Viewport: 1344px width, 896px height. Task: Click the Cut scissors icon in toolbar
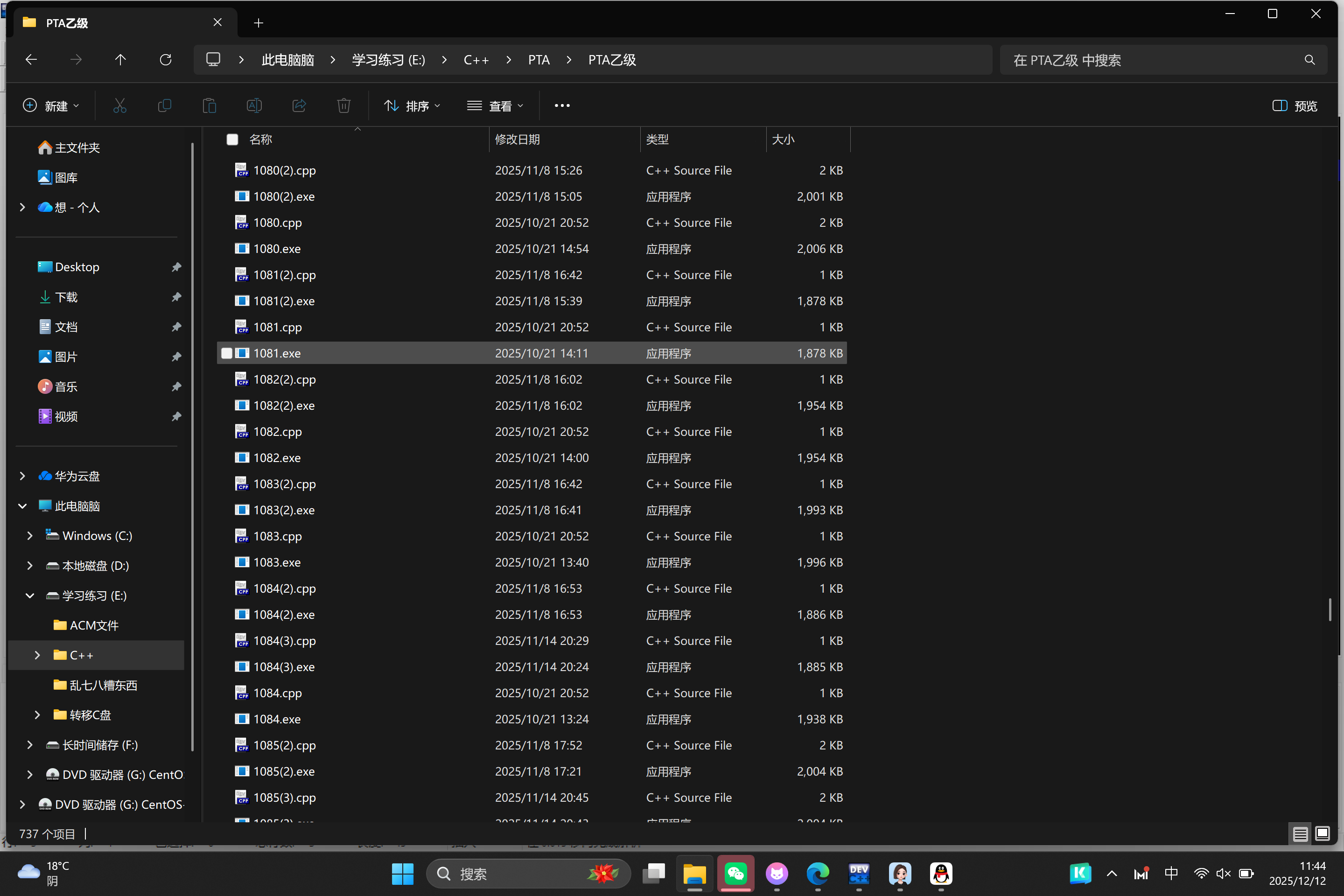point(119,106)
